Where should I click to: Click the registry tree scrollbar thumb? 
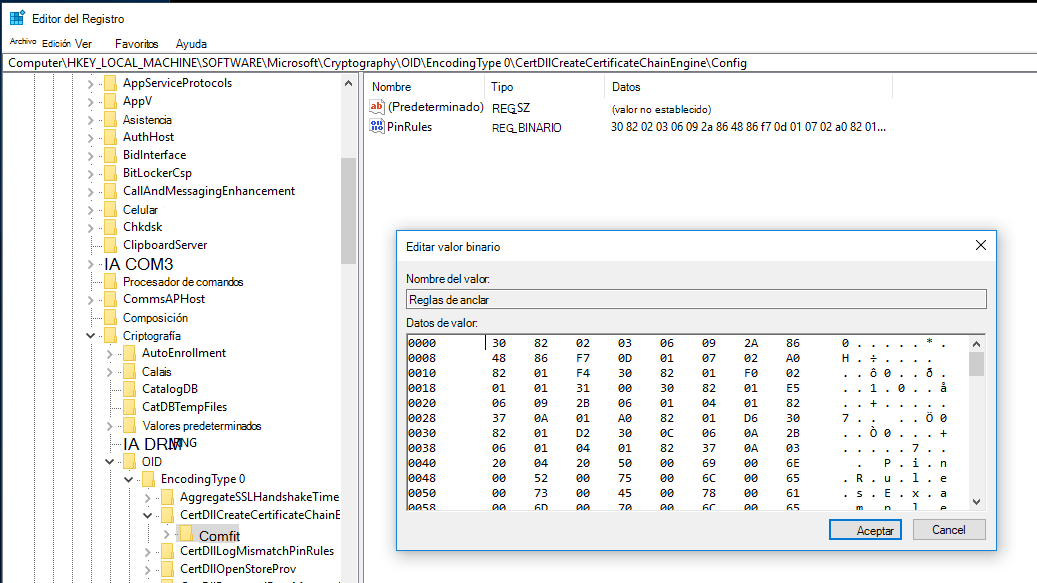point(349,211)
